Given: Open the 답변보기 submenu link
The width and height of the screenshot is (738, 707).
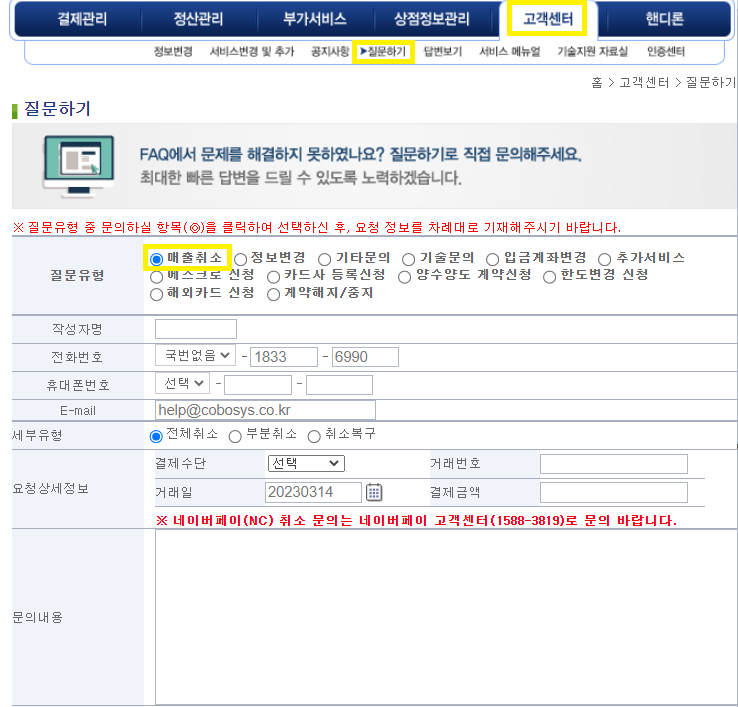Looking at the screenshot, I should click(x=443, y=51).
